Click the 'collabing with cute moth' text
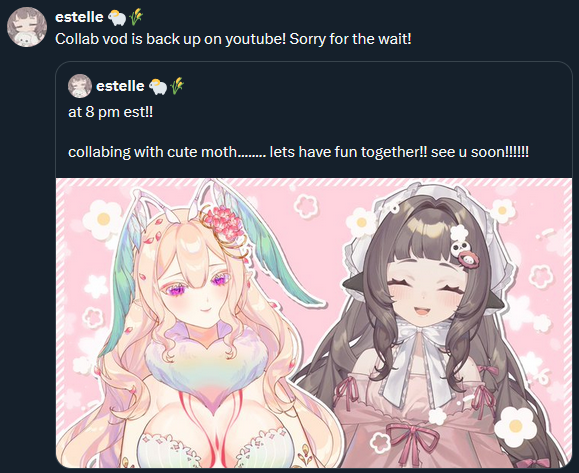The height and width of the screenshot is (473, 579). click(298, 152)
